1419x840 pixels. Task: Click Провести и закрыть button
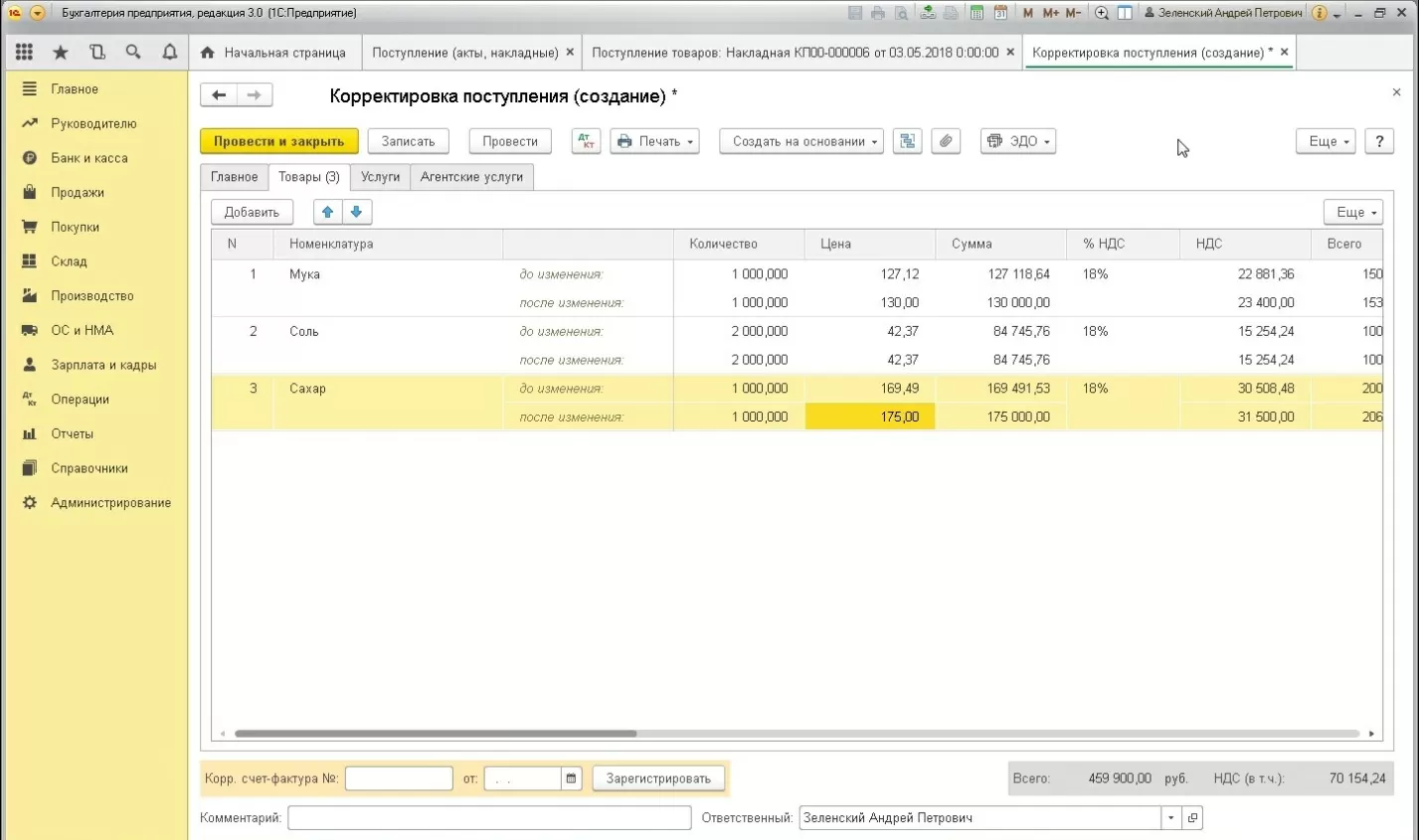[278, 141]
